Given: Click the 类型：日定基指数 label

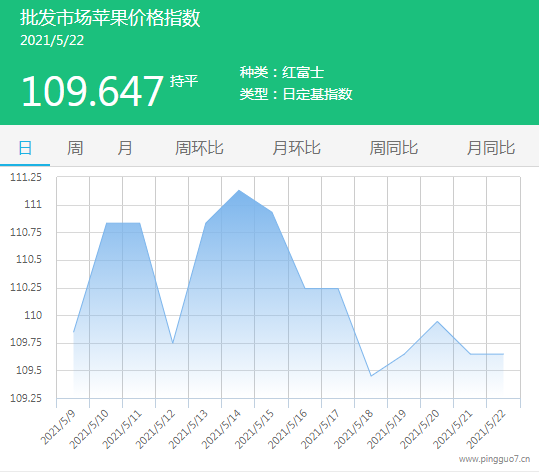Looking at the screenshot, I should [x=296, y=94].
